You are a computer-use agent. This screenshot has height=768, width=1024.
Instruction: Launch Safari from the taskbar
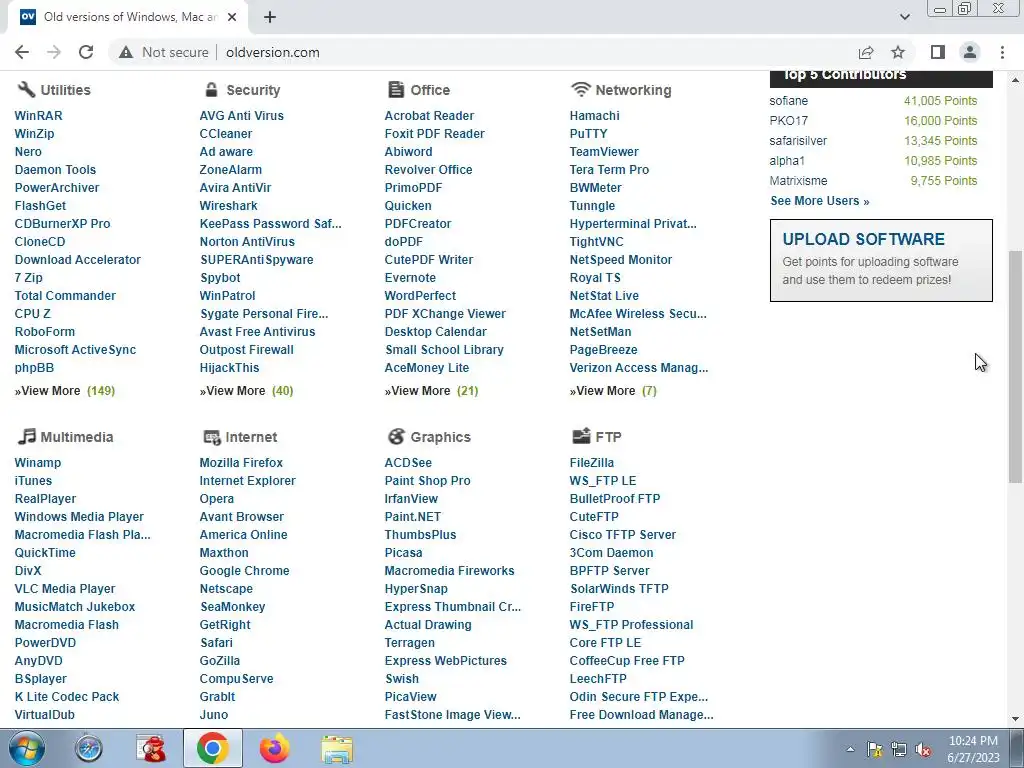click(88, 748)
